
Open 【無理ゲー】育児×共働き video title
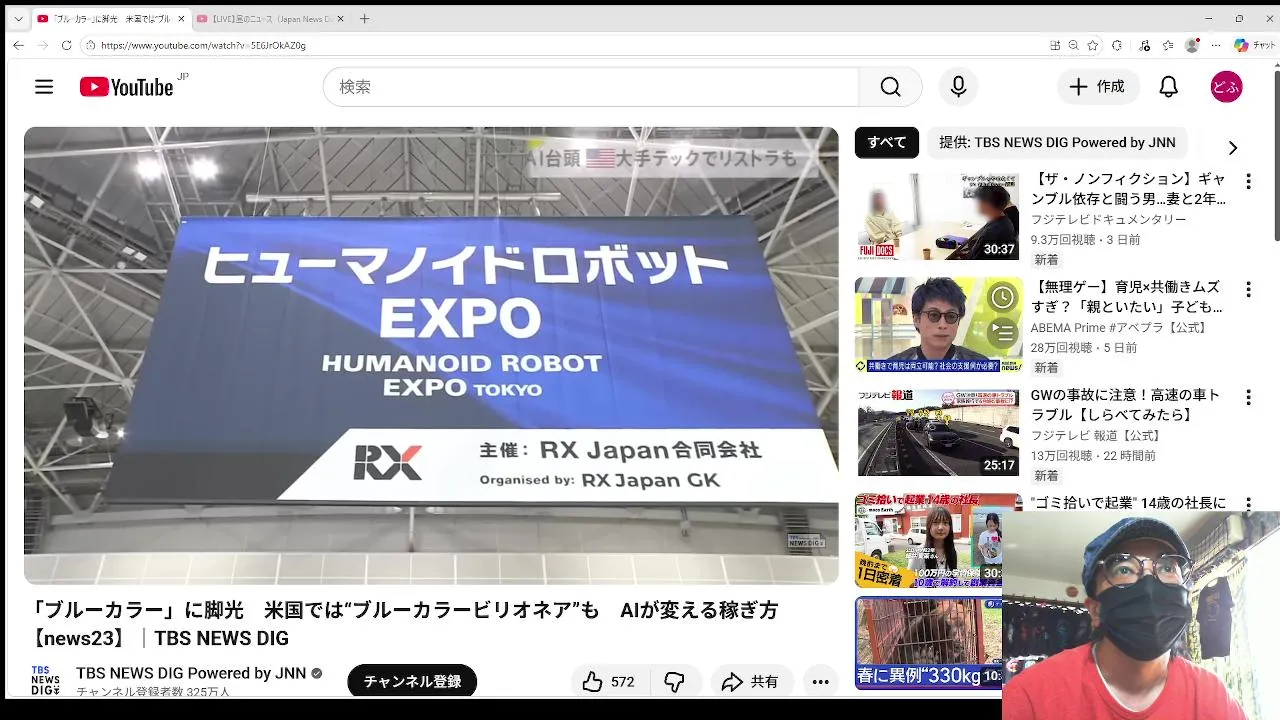(x=1127, y=297)
